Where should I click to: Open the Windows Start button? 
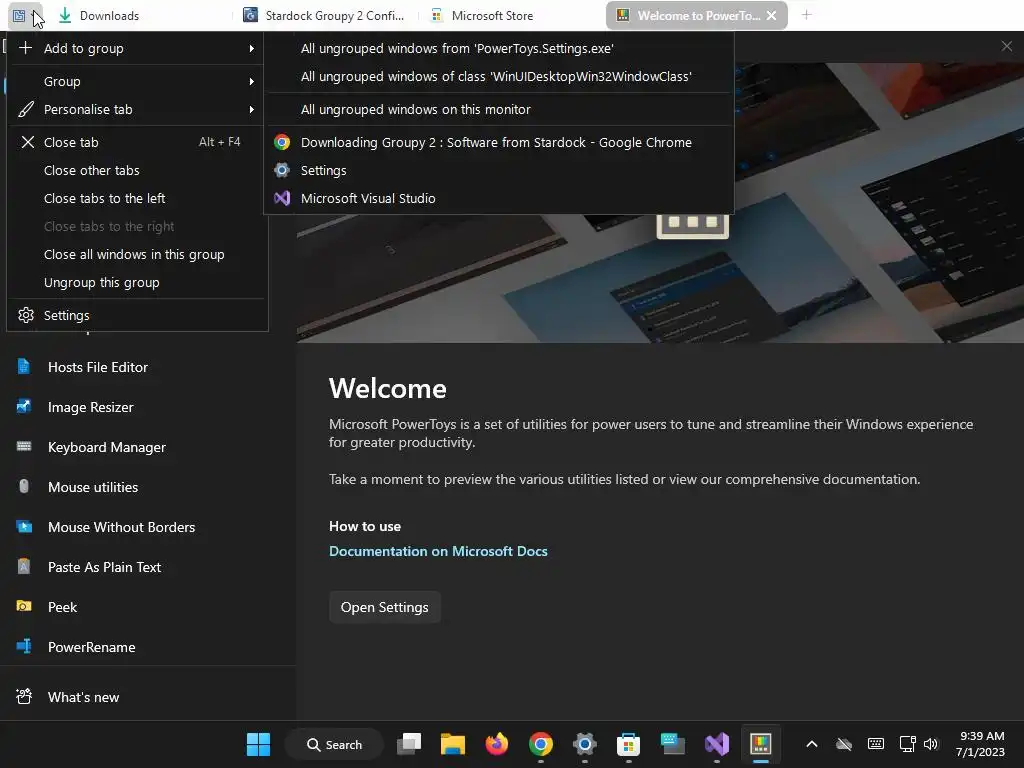point(259,744)
